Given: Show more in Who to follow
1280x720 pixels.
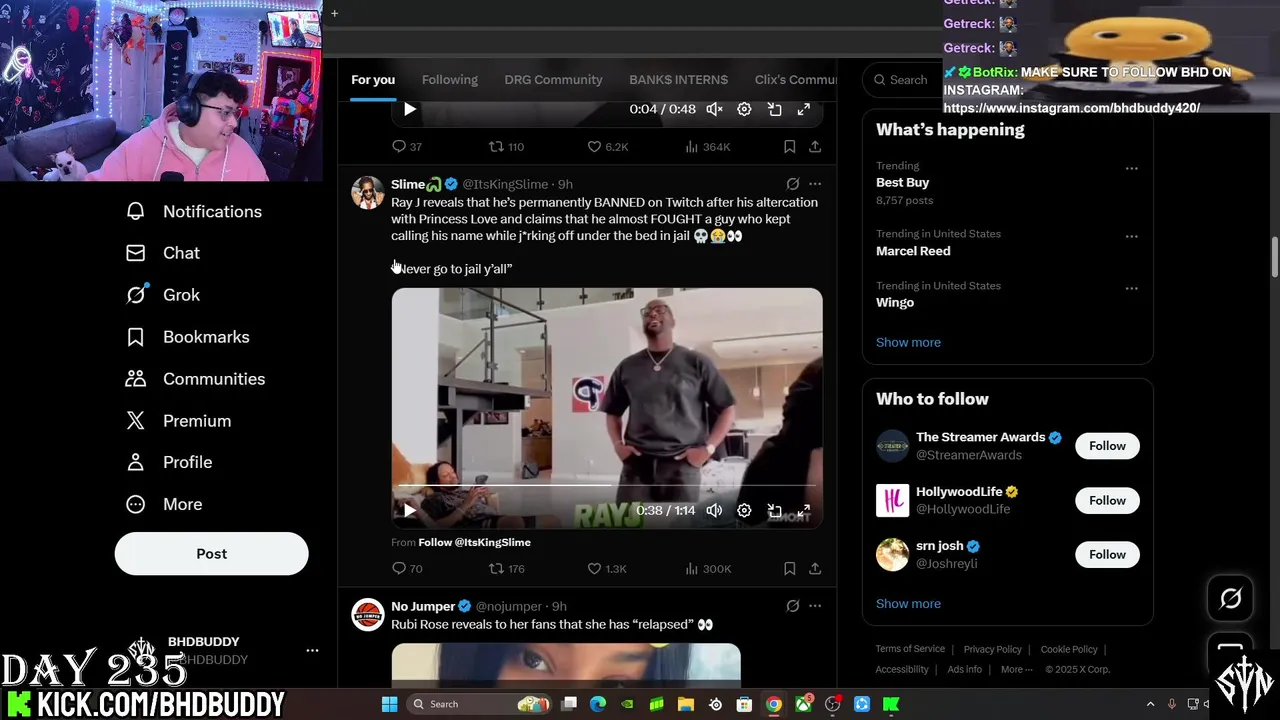Looking at the screenshot, I should point(908,603).
